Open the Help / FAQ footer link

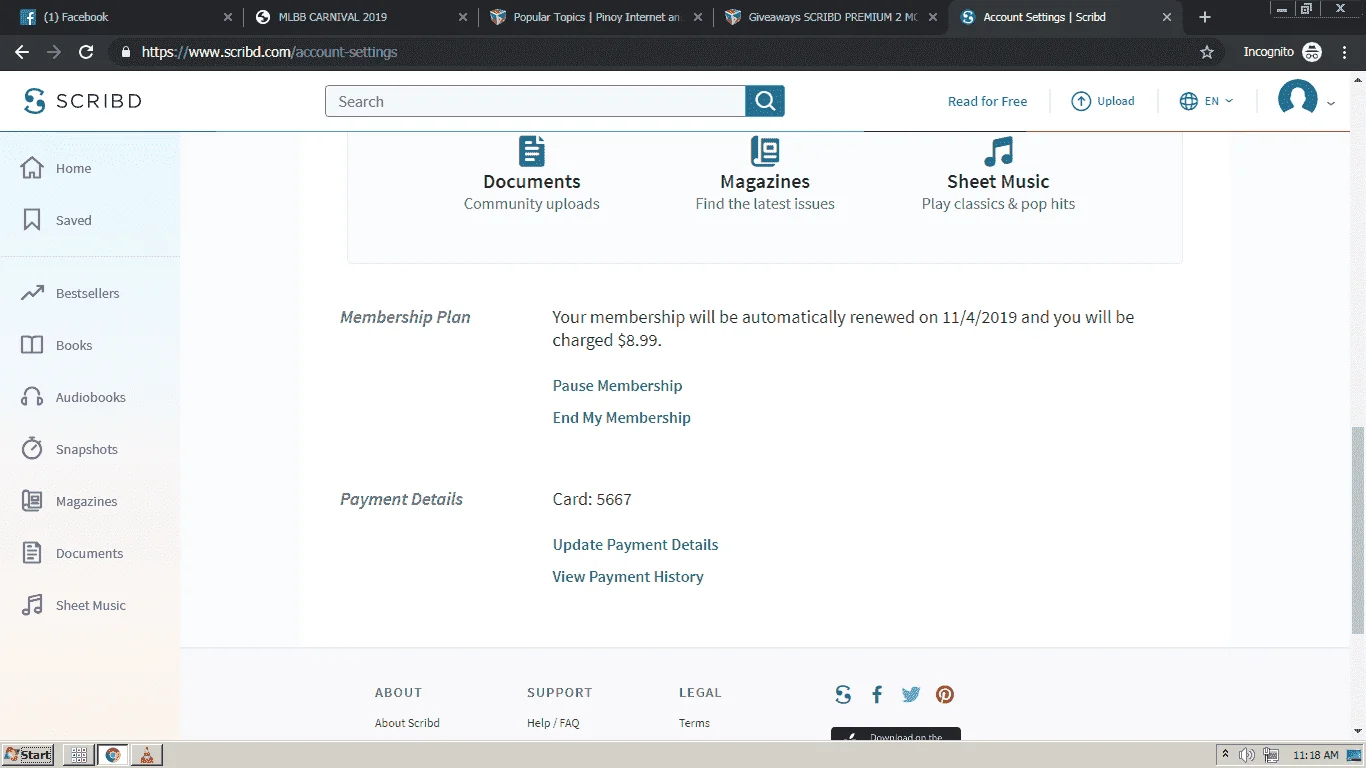pyautogui.click(x=553, y=723)
